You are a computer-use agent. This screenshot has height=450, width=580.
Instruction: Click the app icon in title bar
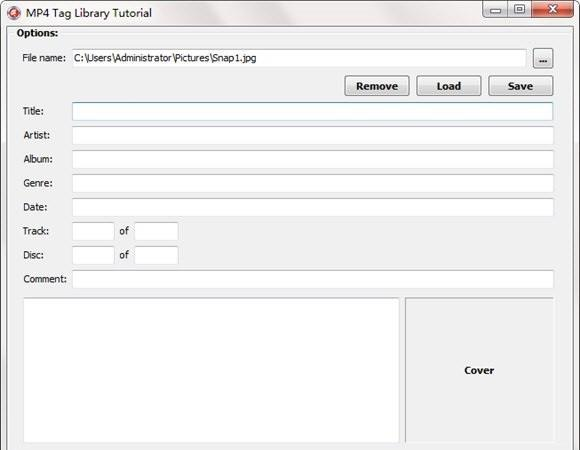(x=14, y=13)
